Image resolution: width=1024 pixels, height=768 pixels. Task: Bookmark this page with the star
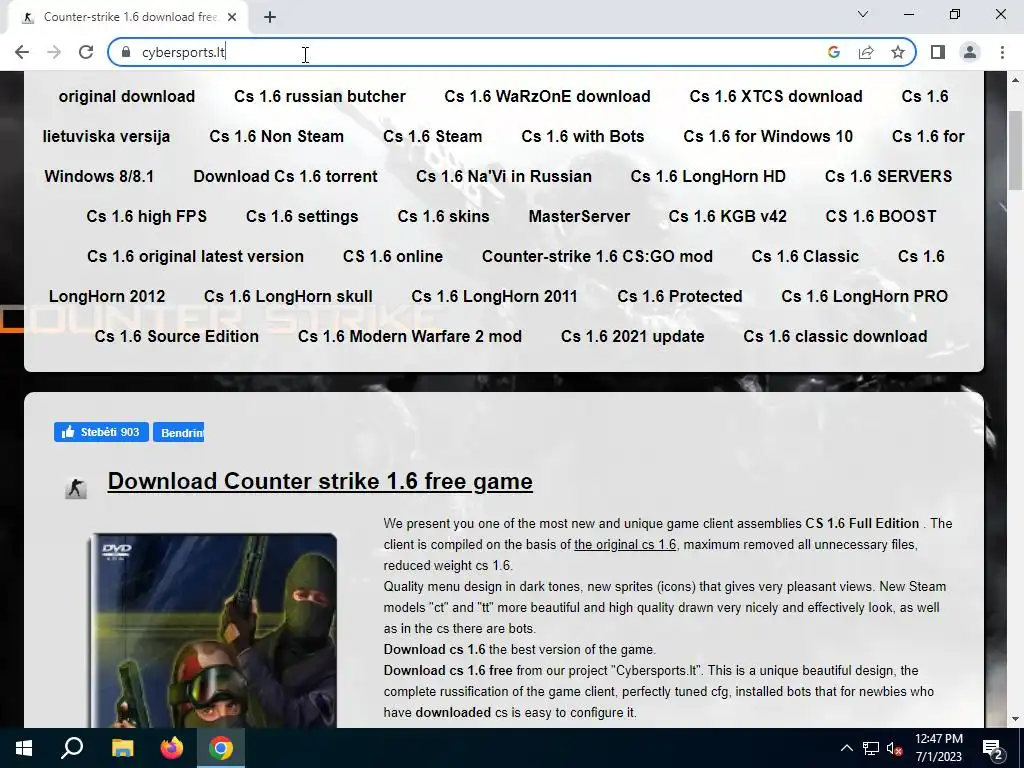[x=898, y=52]
